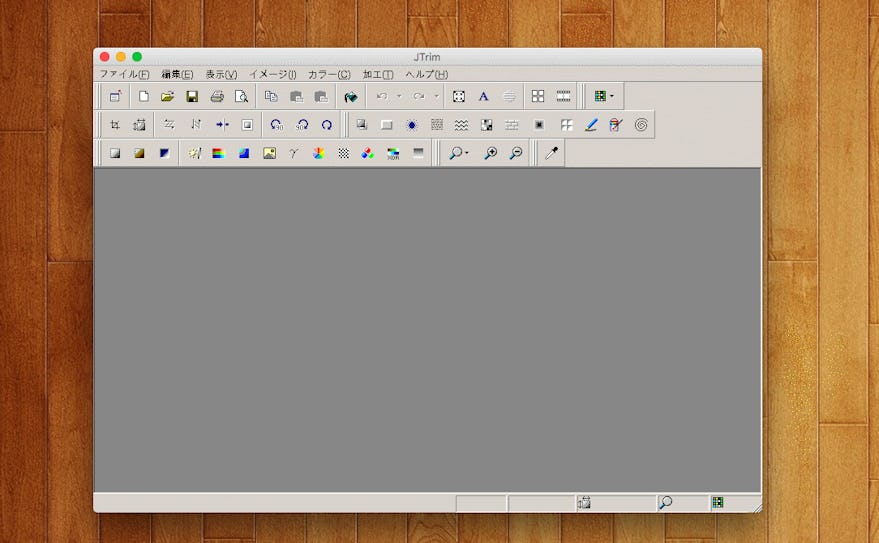The width and height of the screenshot is (879, 543).
Task: Click the print preview icon
Action: [x=241, y=97]
